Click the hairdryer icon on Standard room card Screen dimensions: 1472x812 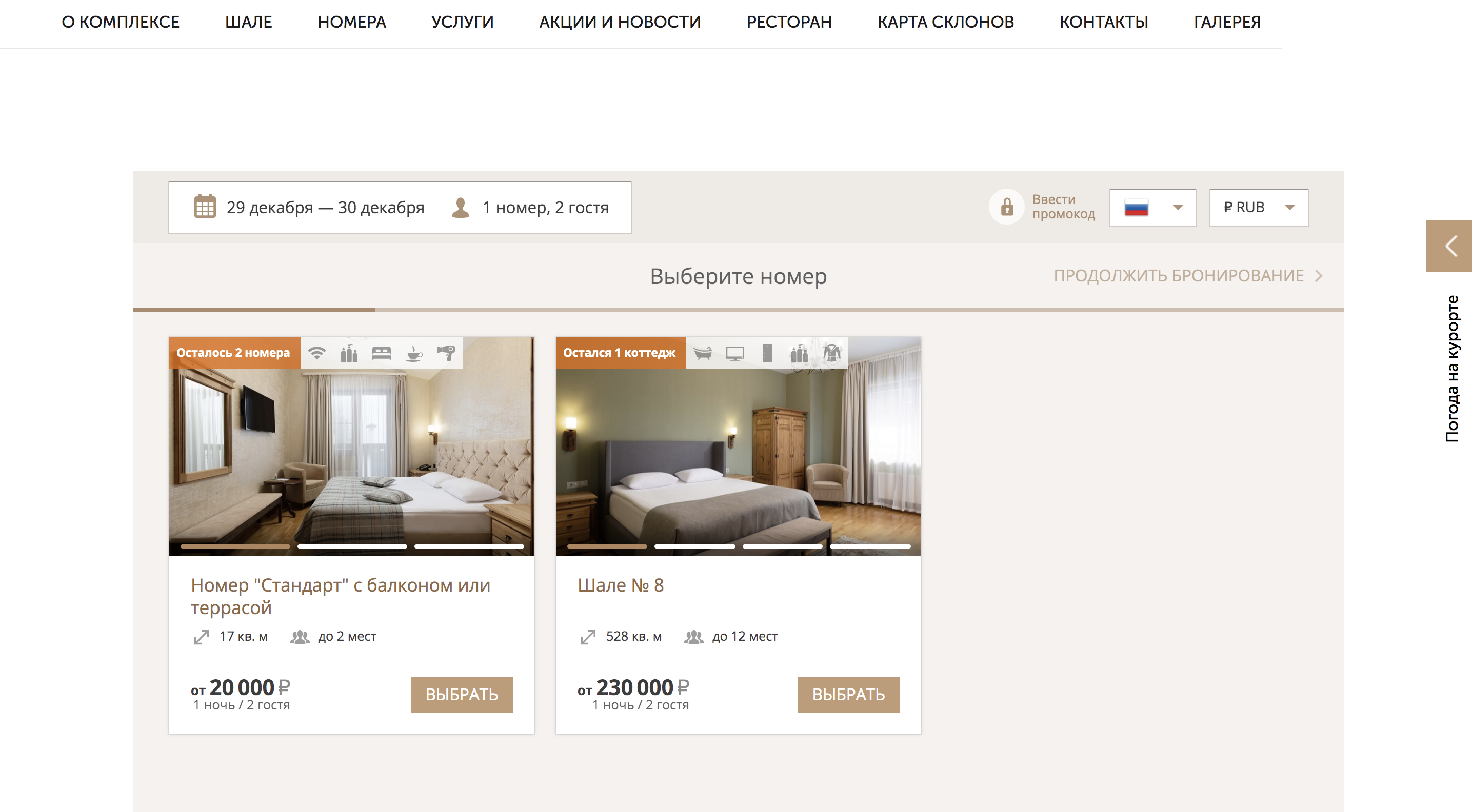tap(446, 353)
